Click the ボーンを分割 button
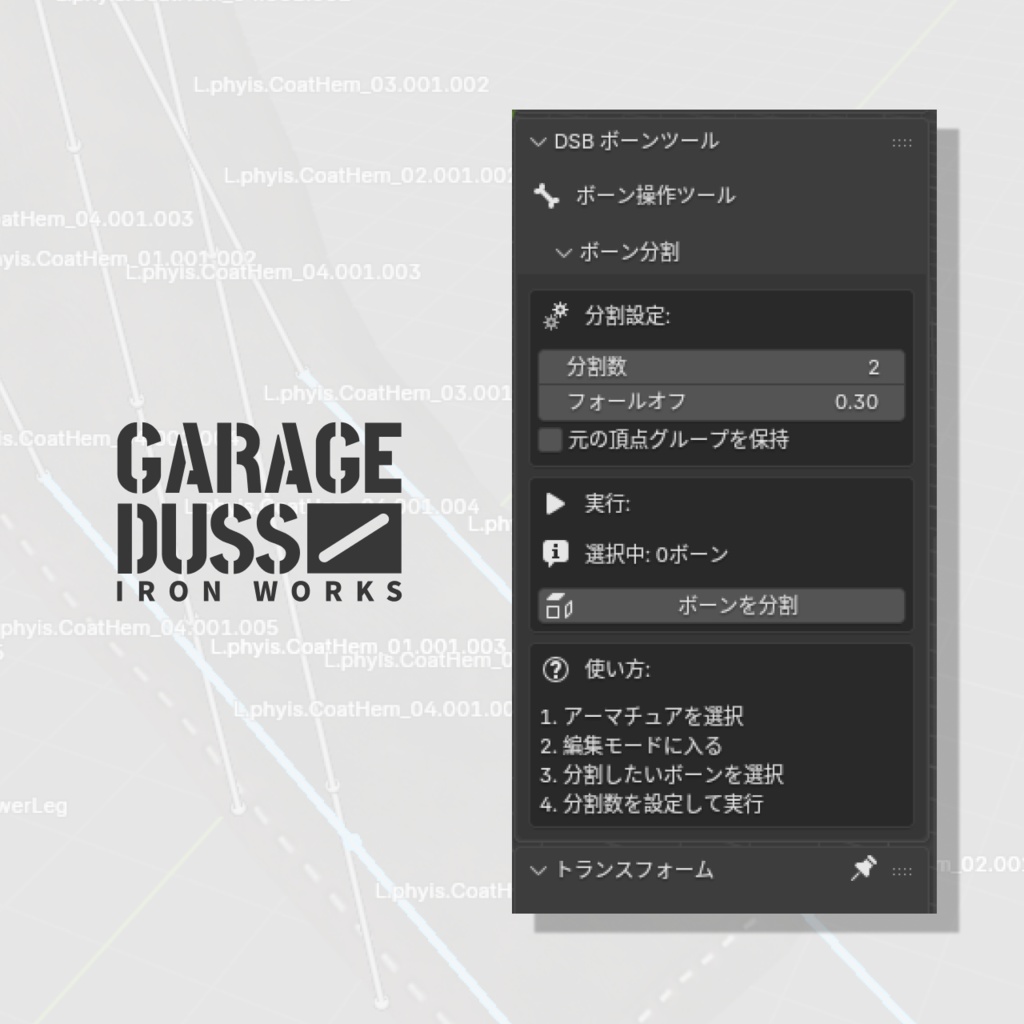Image resolution: width=1024 pixels, height=1024 pixels. [721, 606]
